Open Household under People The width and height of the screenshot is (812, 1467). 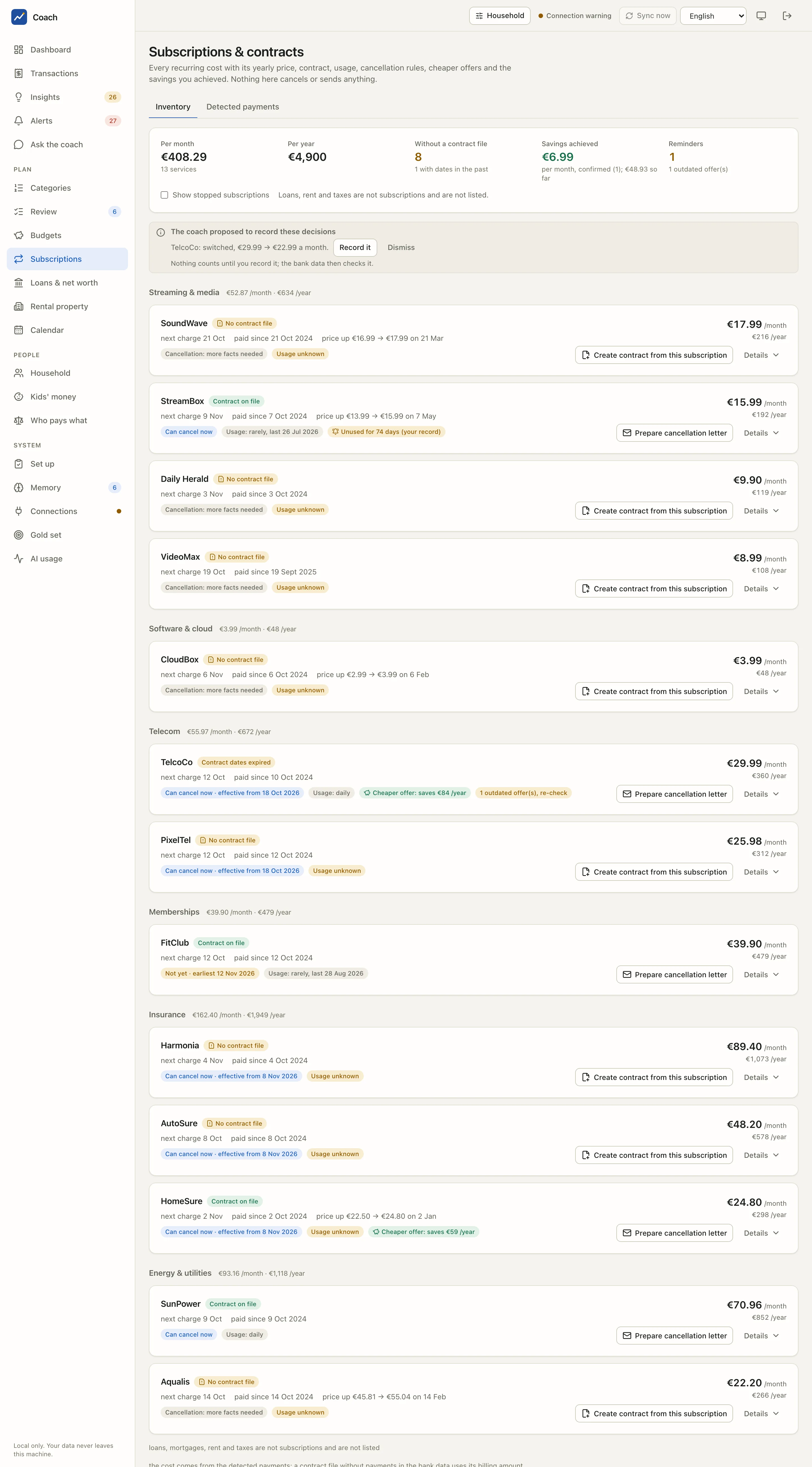[67, 373]
